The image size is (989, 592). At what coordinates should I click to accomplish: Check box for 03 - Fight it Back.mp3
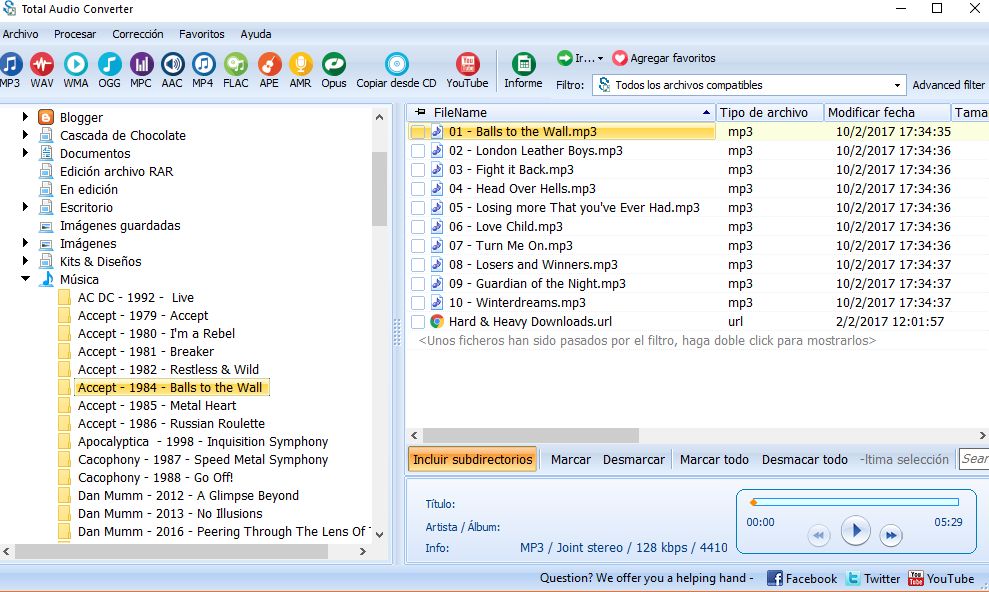point(418,170)
